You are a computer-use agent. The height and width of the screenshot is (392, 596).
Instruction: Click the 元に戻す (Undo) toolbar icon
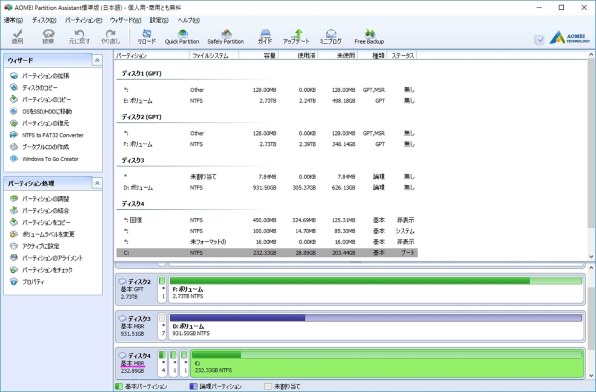(x=79, y=37)
